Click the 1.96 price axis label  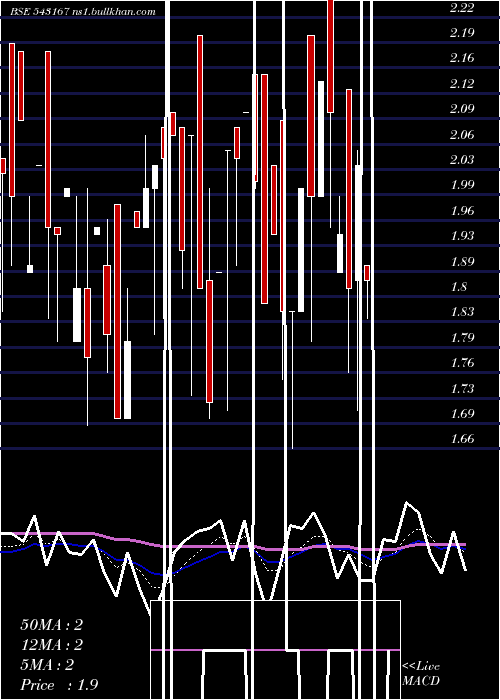(462, 211)
